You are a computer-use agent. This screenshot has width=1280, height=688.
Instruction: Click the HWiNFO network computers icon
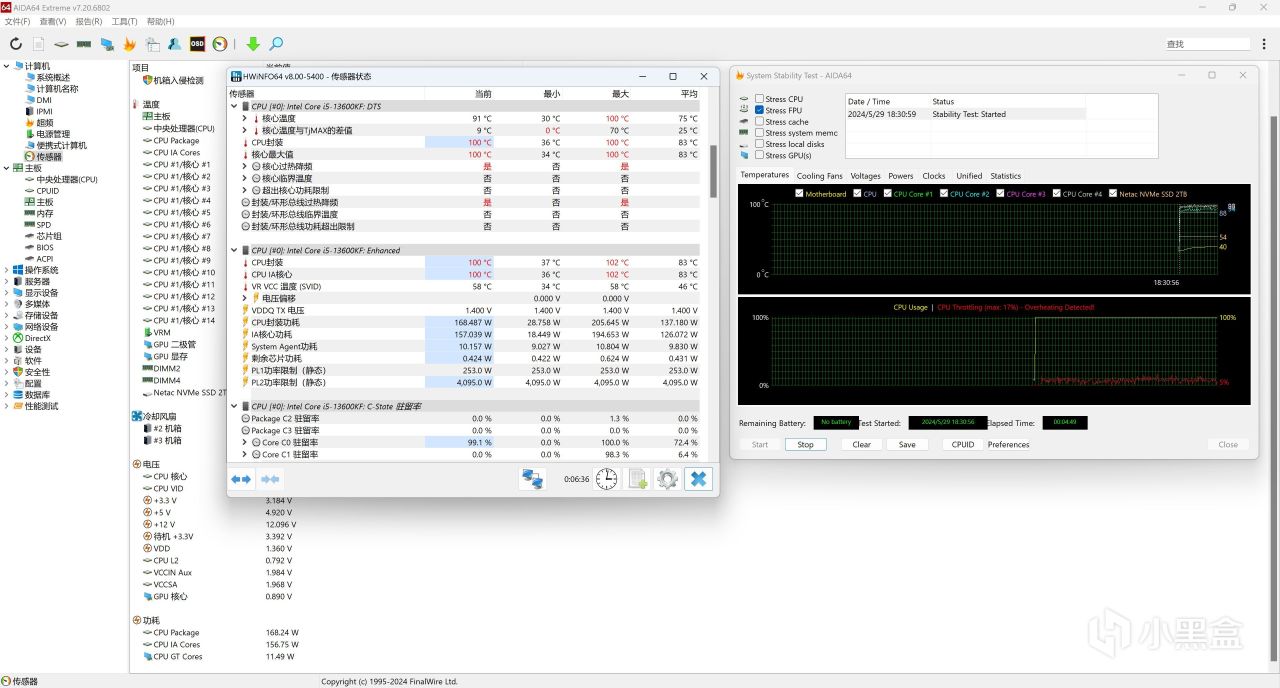532,479
